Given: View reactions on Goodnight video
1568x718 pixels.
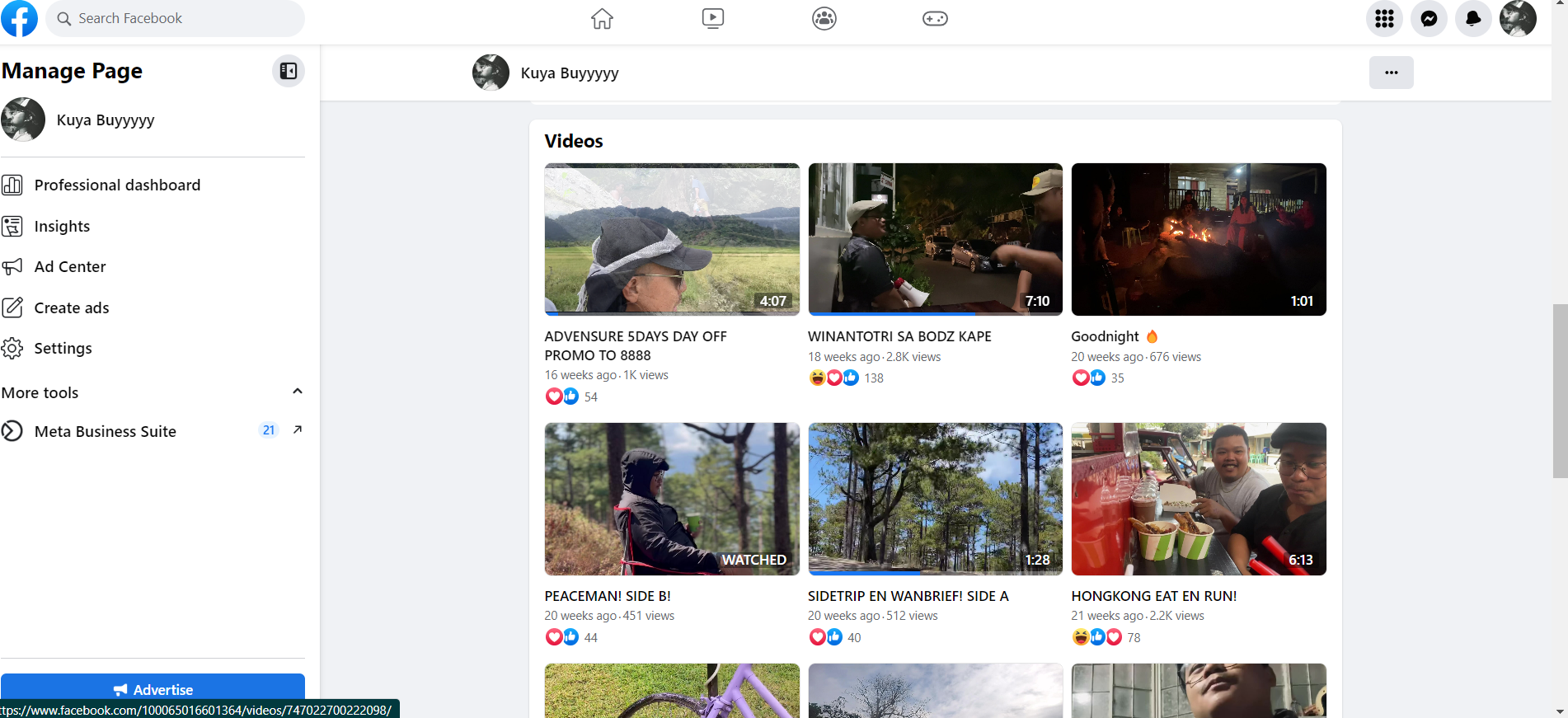Looking at the screenshot, I should click(1098, 378).
